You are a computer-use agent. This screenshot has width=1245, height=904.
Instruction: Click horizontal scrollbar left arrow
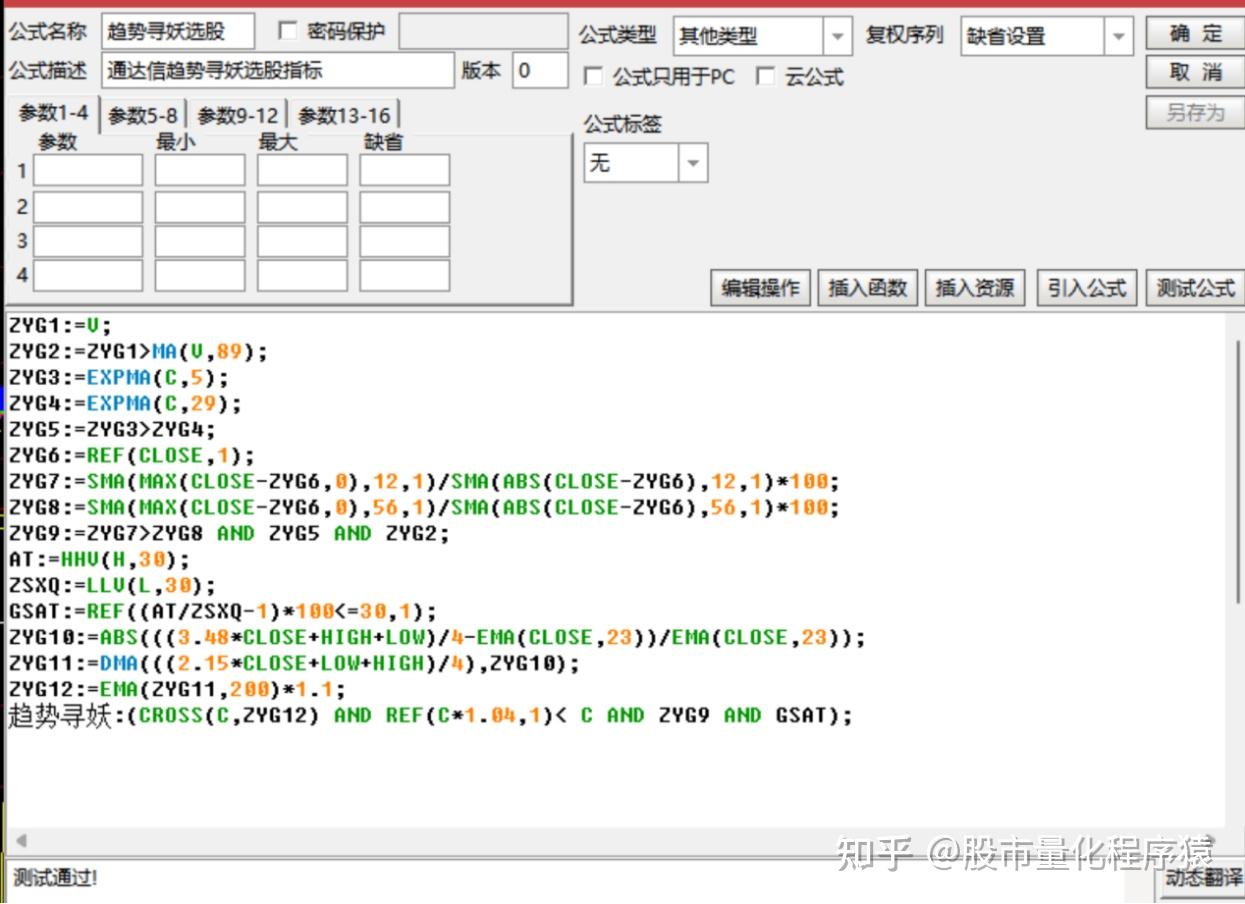pyautogui.click(x=22, y=841)
